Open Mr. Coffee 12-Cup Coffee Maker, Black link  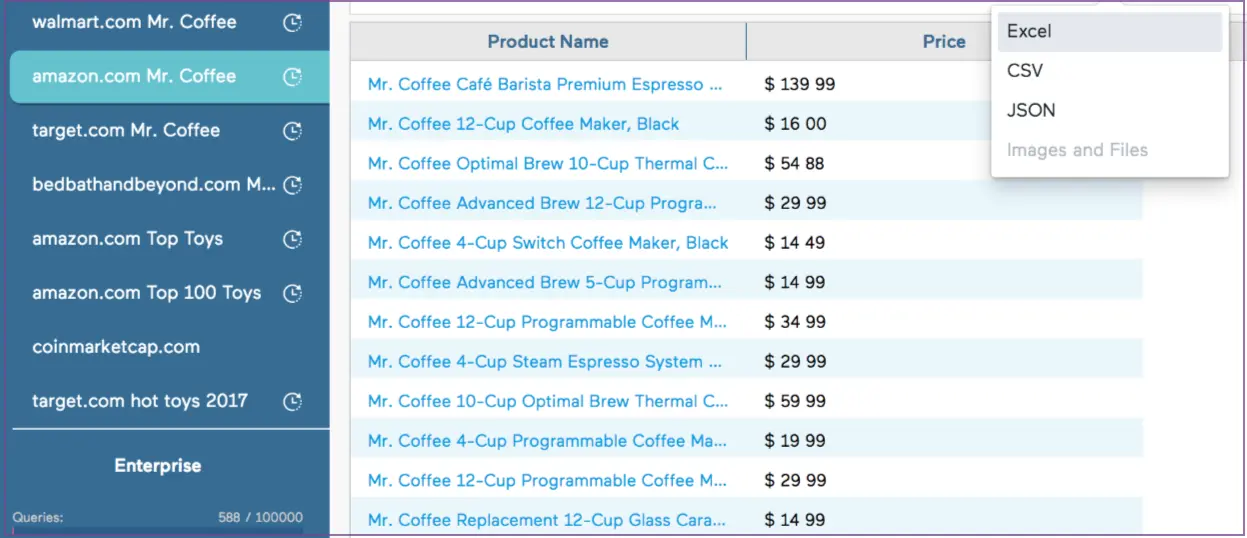click(x=523, y=124)
